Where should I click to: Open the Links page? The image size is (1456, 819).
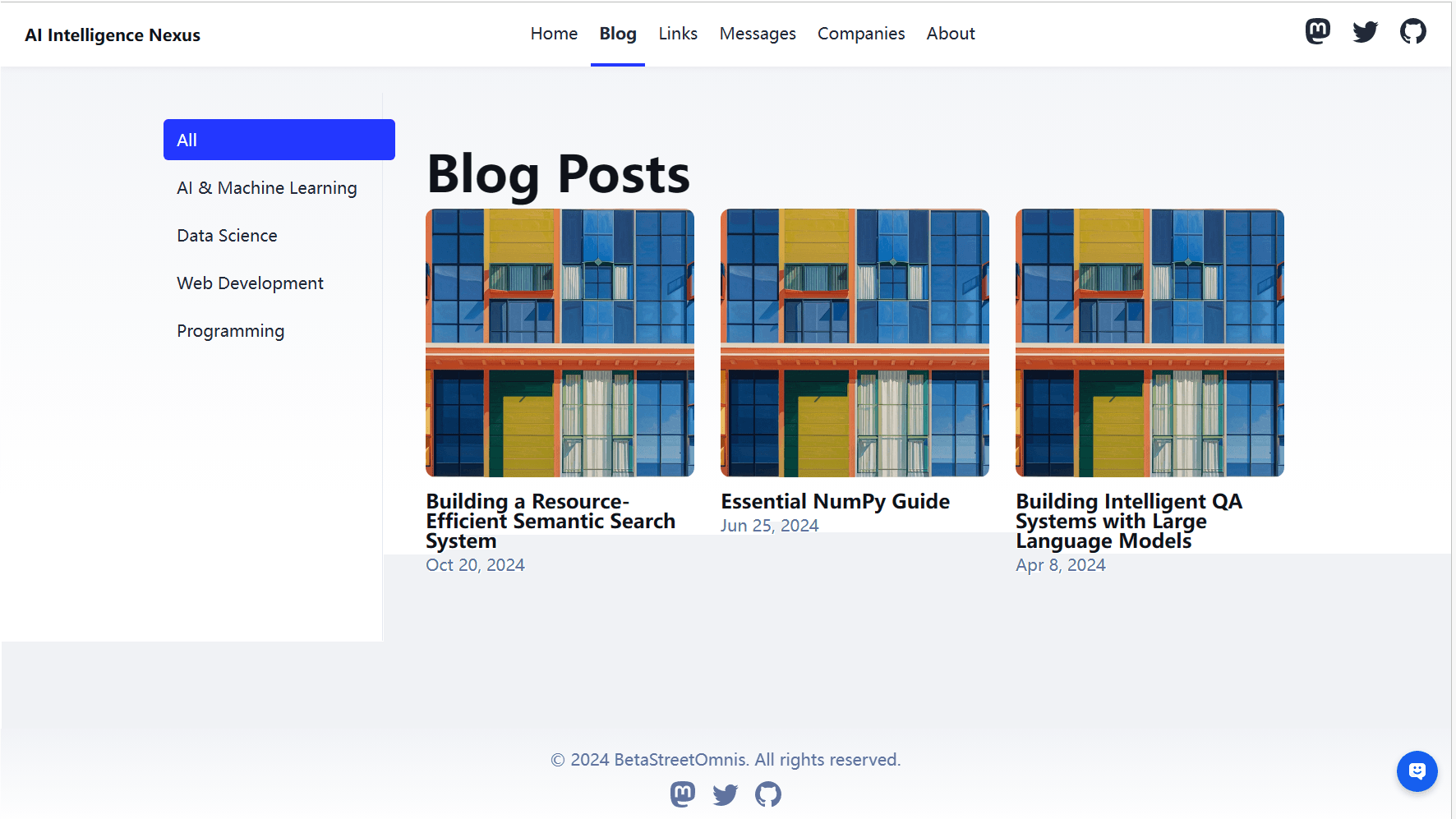(x=678, y=34)
